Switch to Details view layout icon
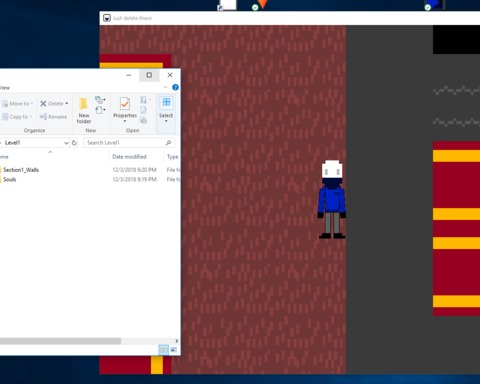 [x=163, y=350]
